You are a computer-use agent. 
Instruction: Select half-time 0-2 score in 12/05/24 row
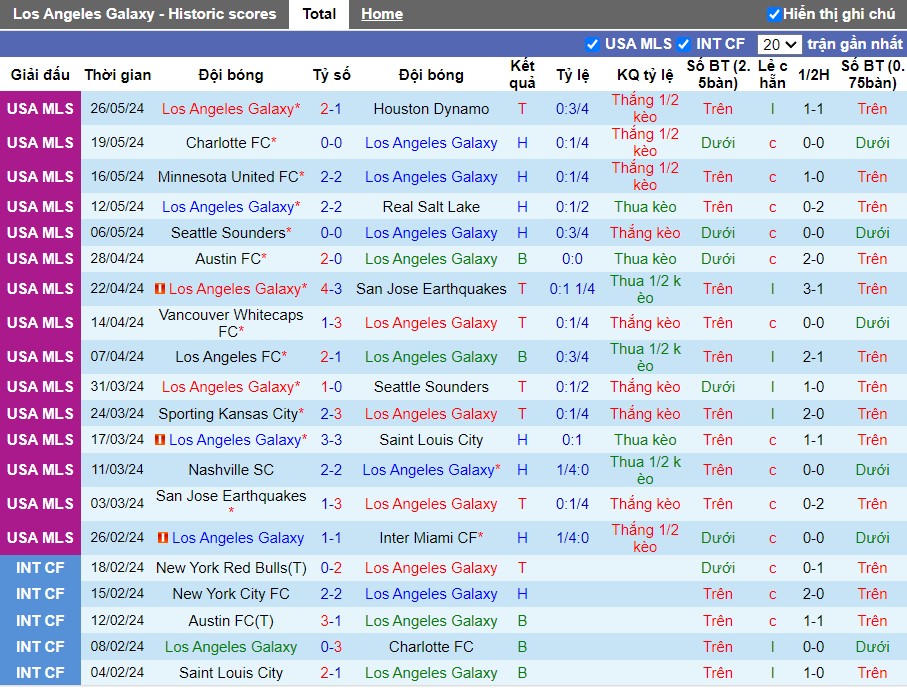click(813, 206)
